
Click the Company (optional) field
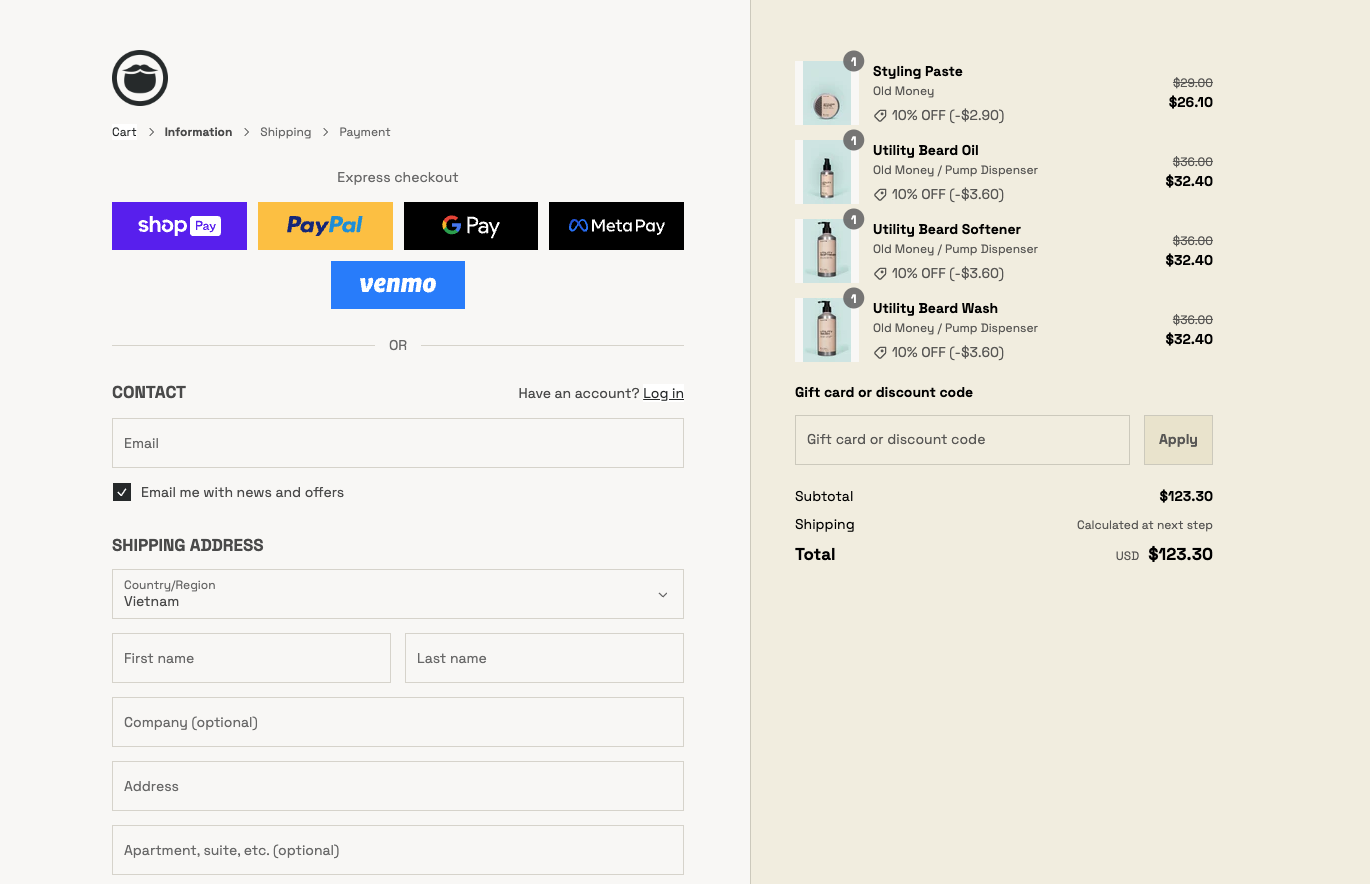pos(398,722)
